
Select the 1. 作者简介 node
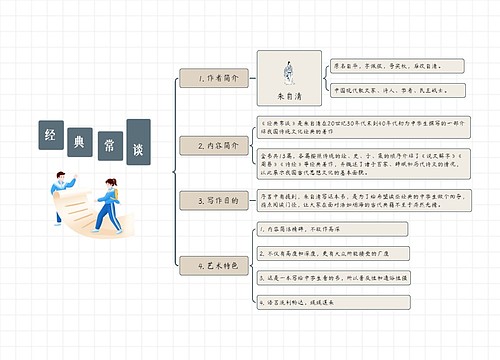click(x=214, y=78)
